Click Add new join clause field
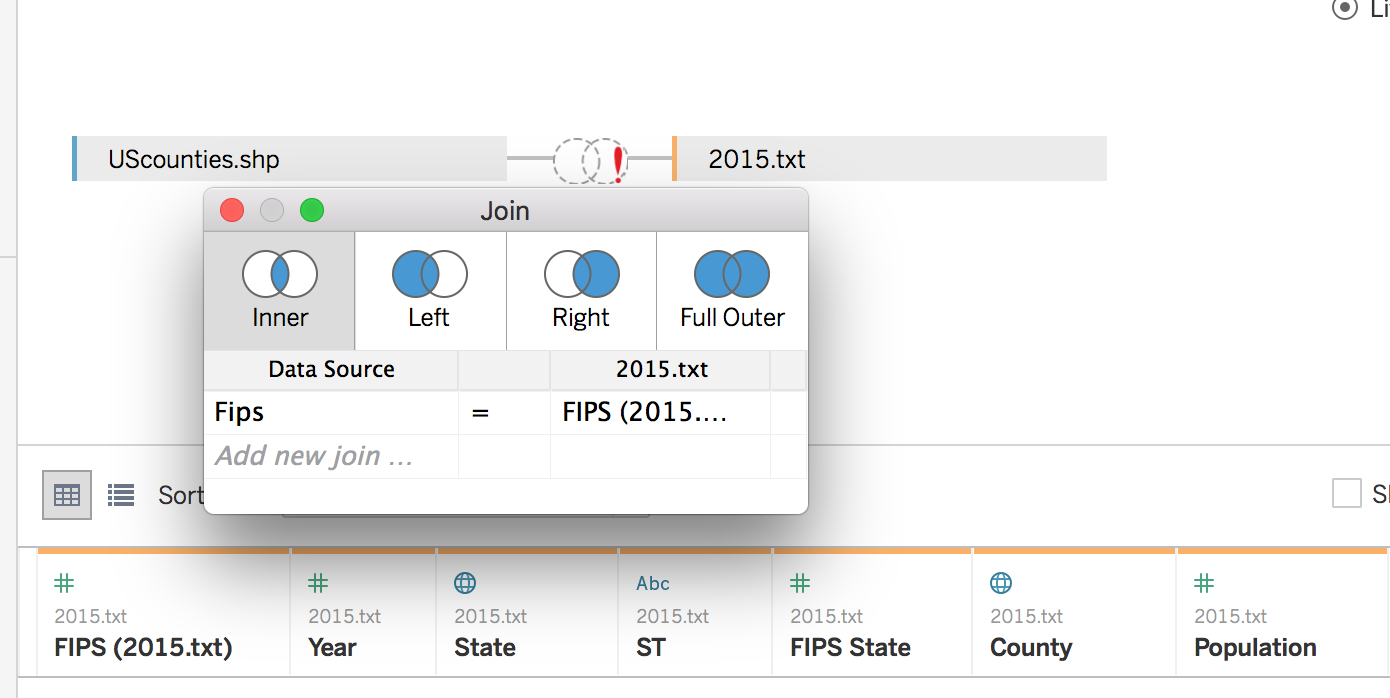This screenshot has height=698, width=1390. (314, 456)
